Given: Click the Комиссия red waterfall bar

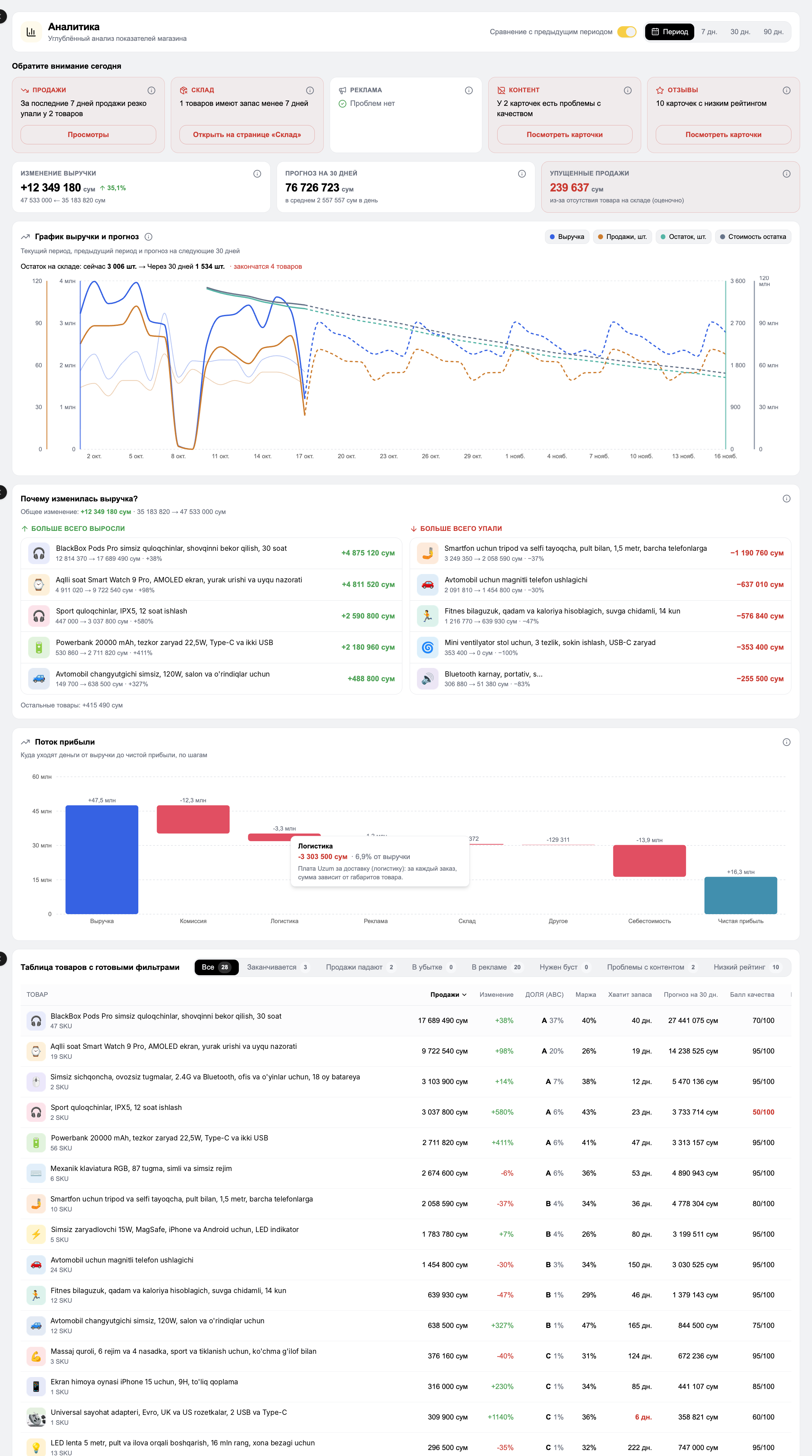Looking at the screenshot, I should point(193,819).
